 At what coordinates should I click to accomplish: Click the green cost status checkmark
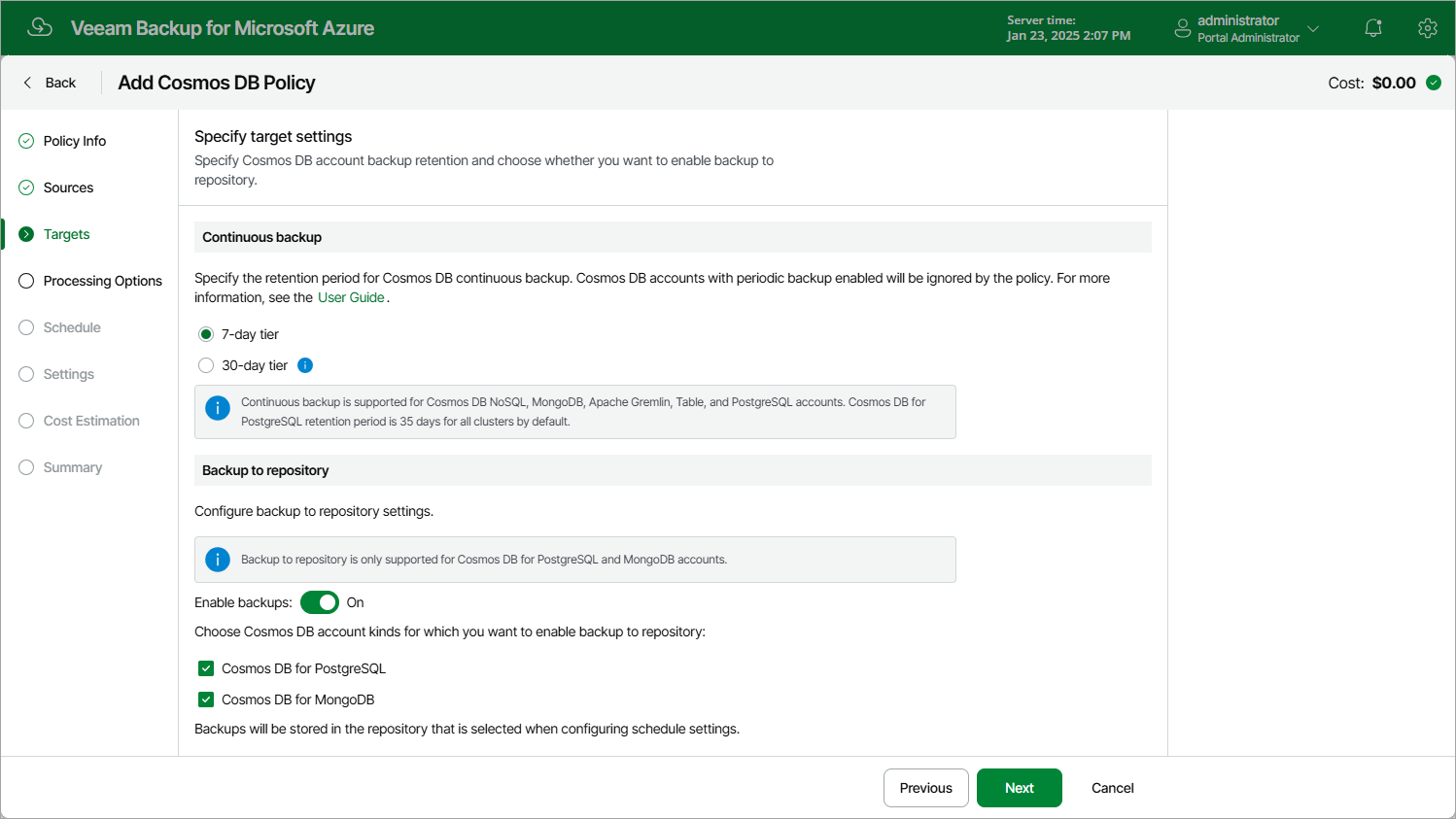tap(1434, 83)
